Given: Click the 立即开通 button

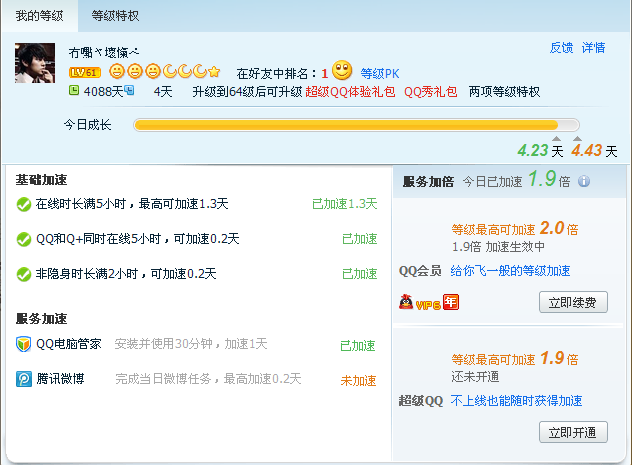Looking at the screenshot, I should click(x=573, y=432).
